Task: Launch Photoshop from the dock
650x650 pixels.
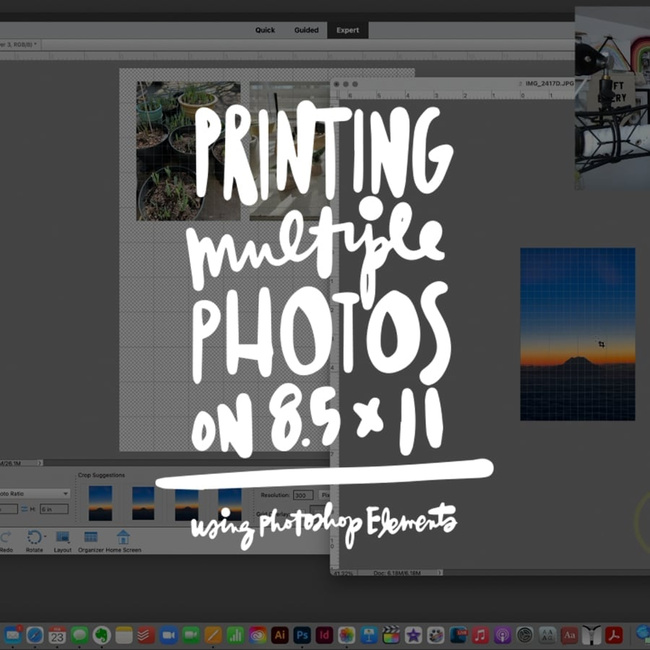Action: click(302, 635)
